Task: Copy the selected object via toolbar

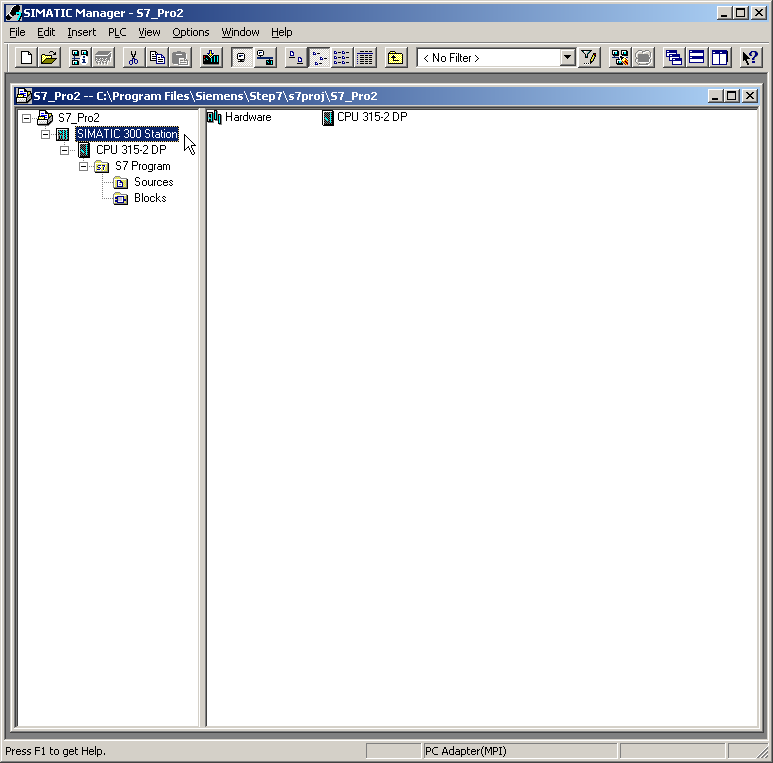Action: [x=157, y=58]
